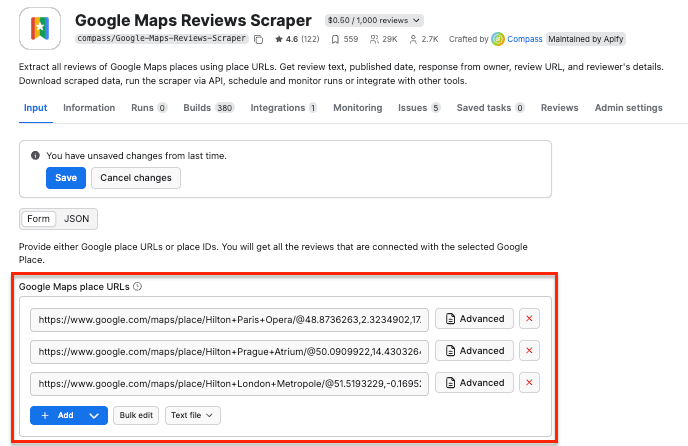
Task: Click the Maintained by Apify badge
Action: [586, 39]
